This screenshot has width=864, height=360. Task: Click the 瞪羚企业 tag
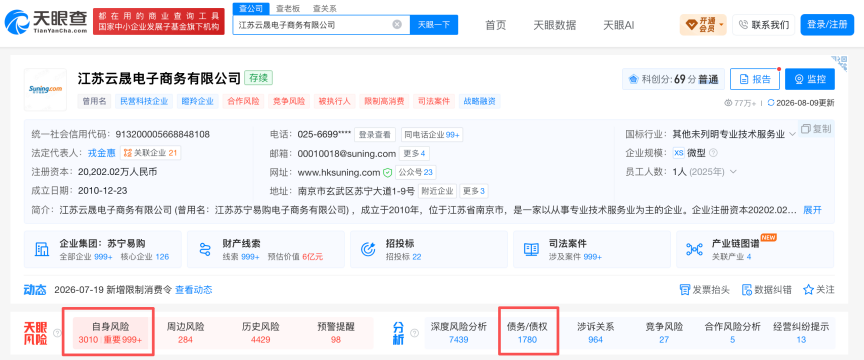pyautogui.click(x=197, y=101)
